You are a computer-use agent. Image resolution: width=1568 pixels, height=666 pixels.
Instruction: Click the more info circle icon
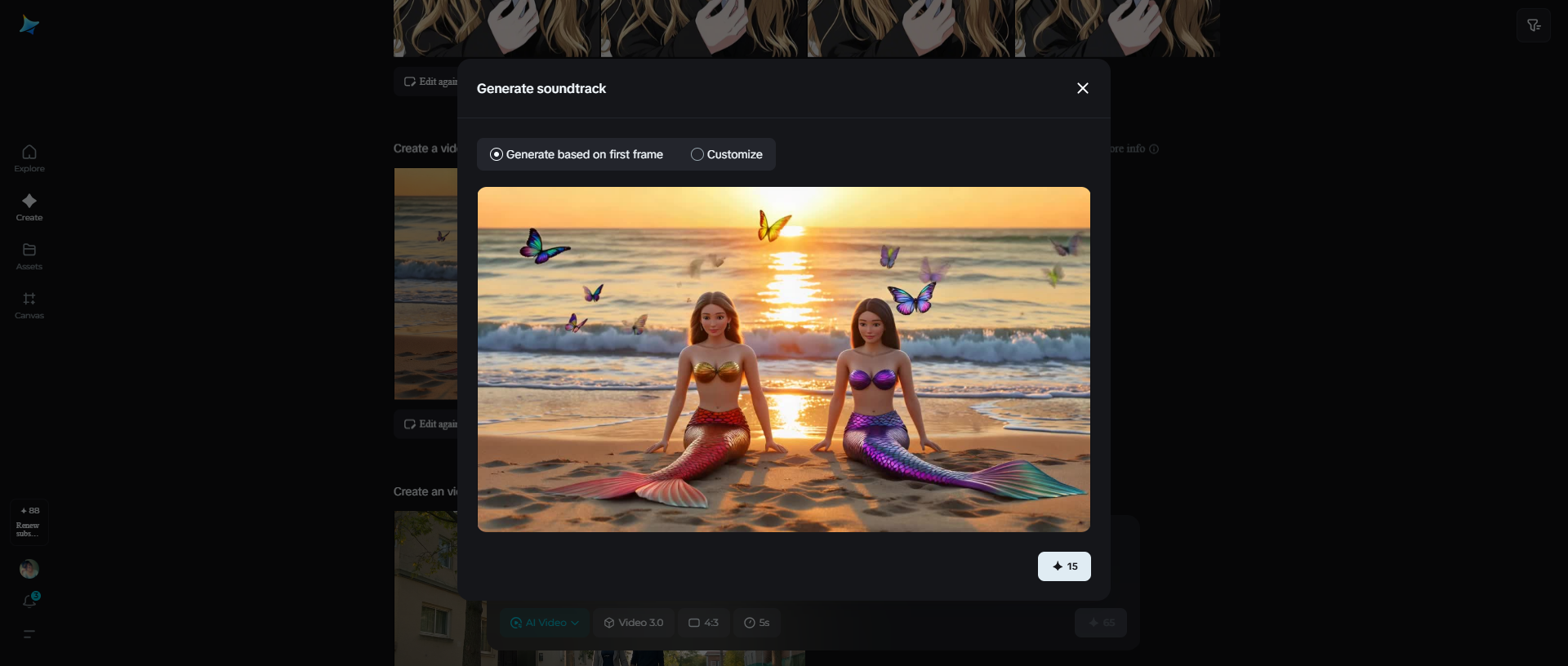(x=1154, y=149)
